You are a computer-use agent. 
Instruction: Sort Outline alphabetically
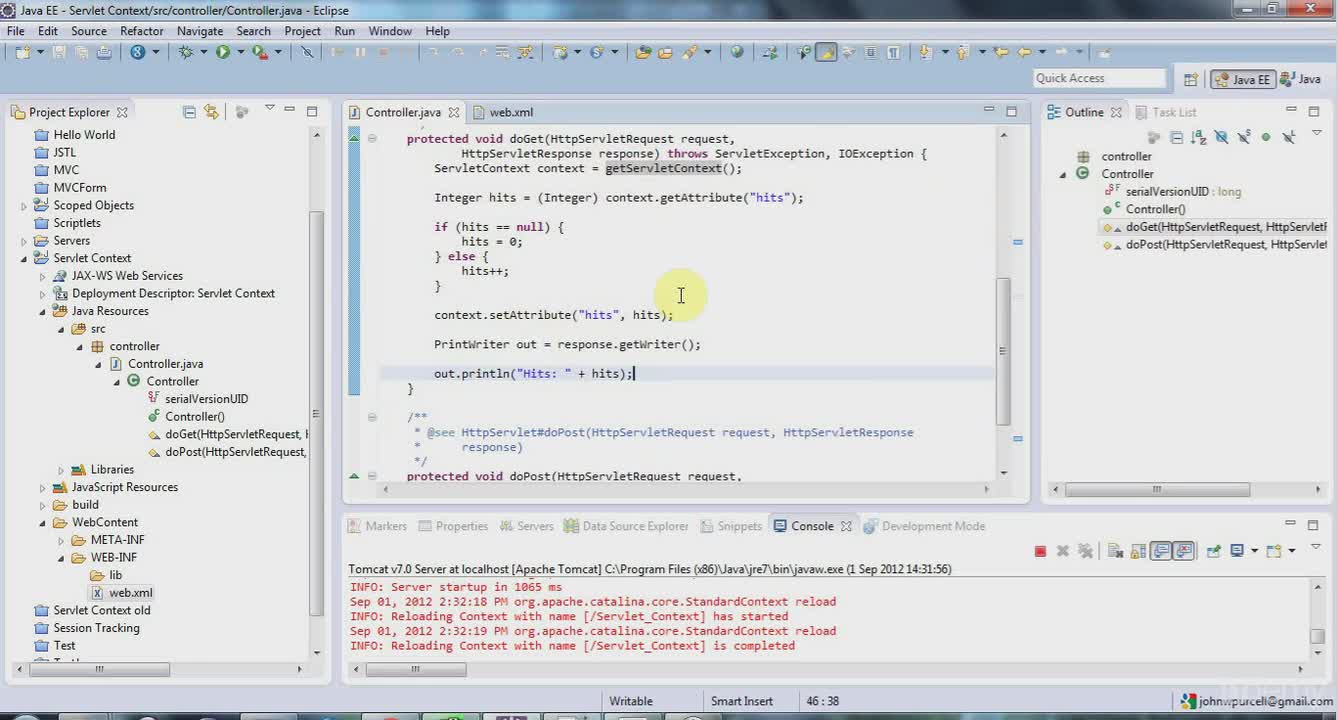pyautogui.click(x=1198, y=137)
